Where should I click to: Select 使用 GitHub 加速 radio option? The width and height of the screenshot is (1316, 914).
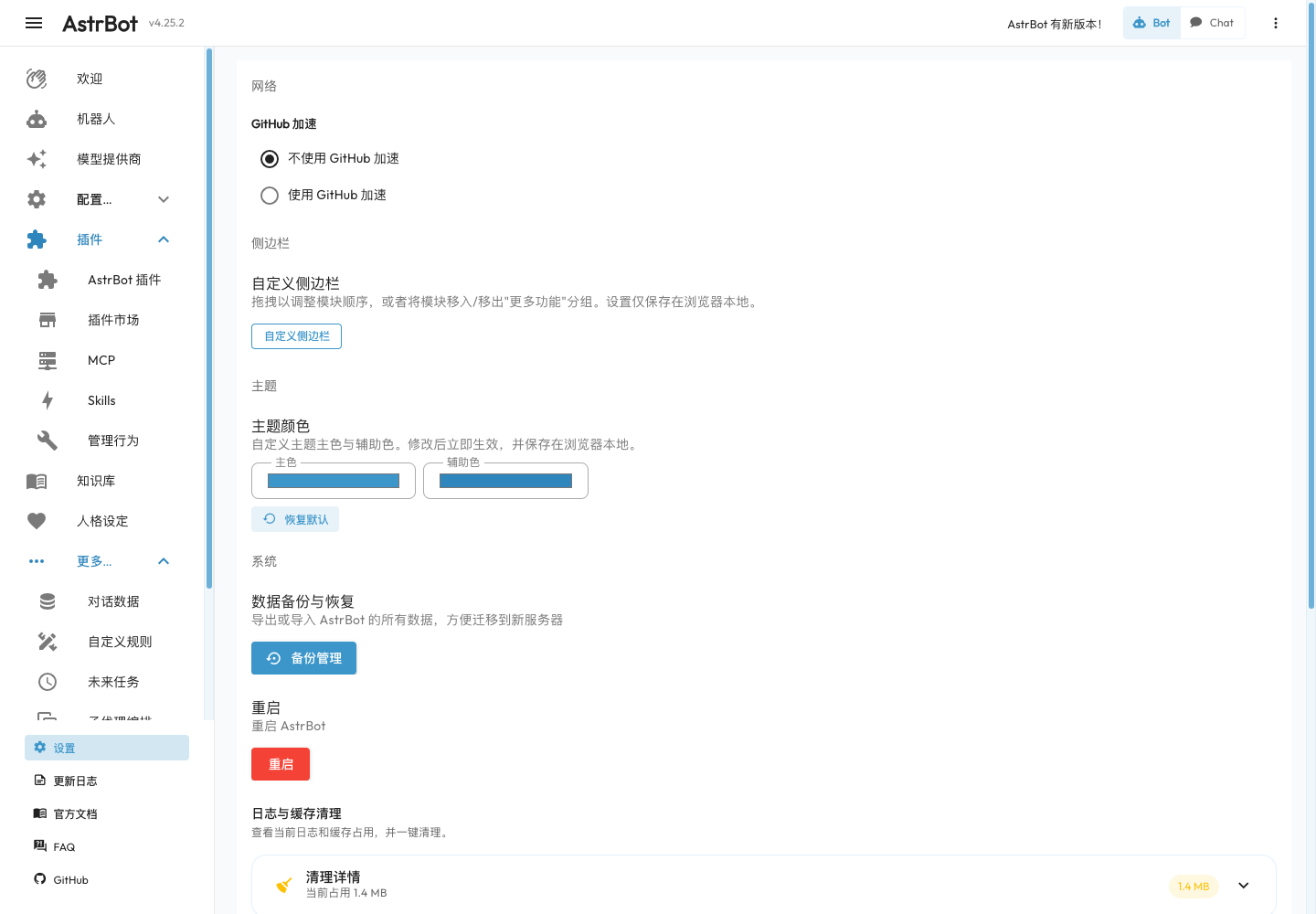[270, 196]
